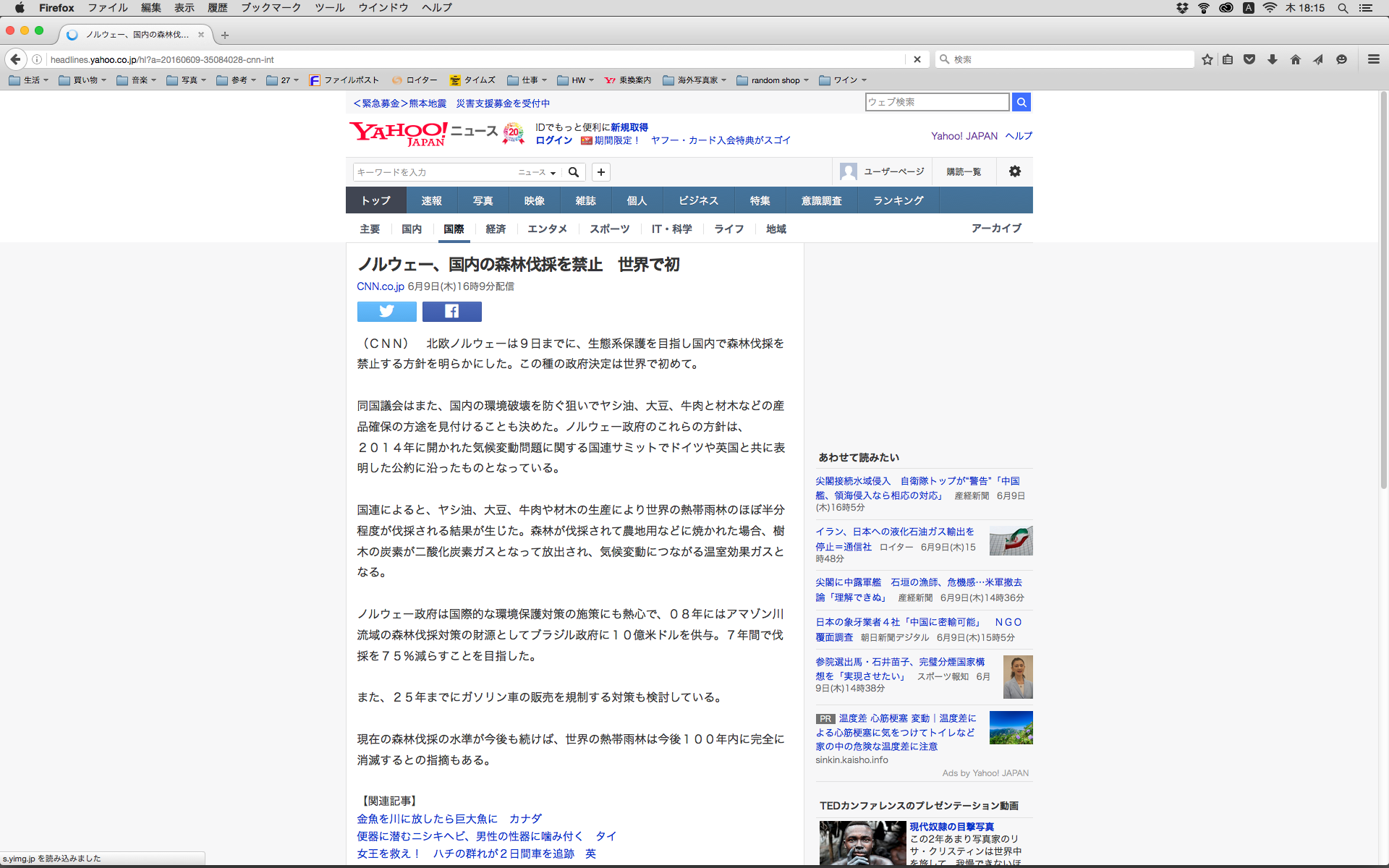Screen dimensions: 1389x868
Task: Bookmark page with the star icon
Action: [1207, 59]
